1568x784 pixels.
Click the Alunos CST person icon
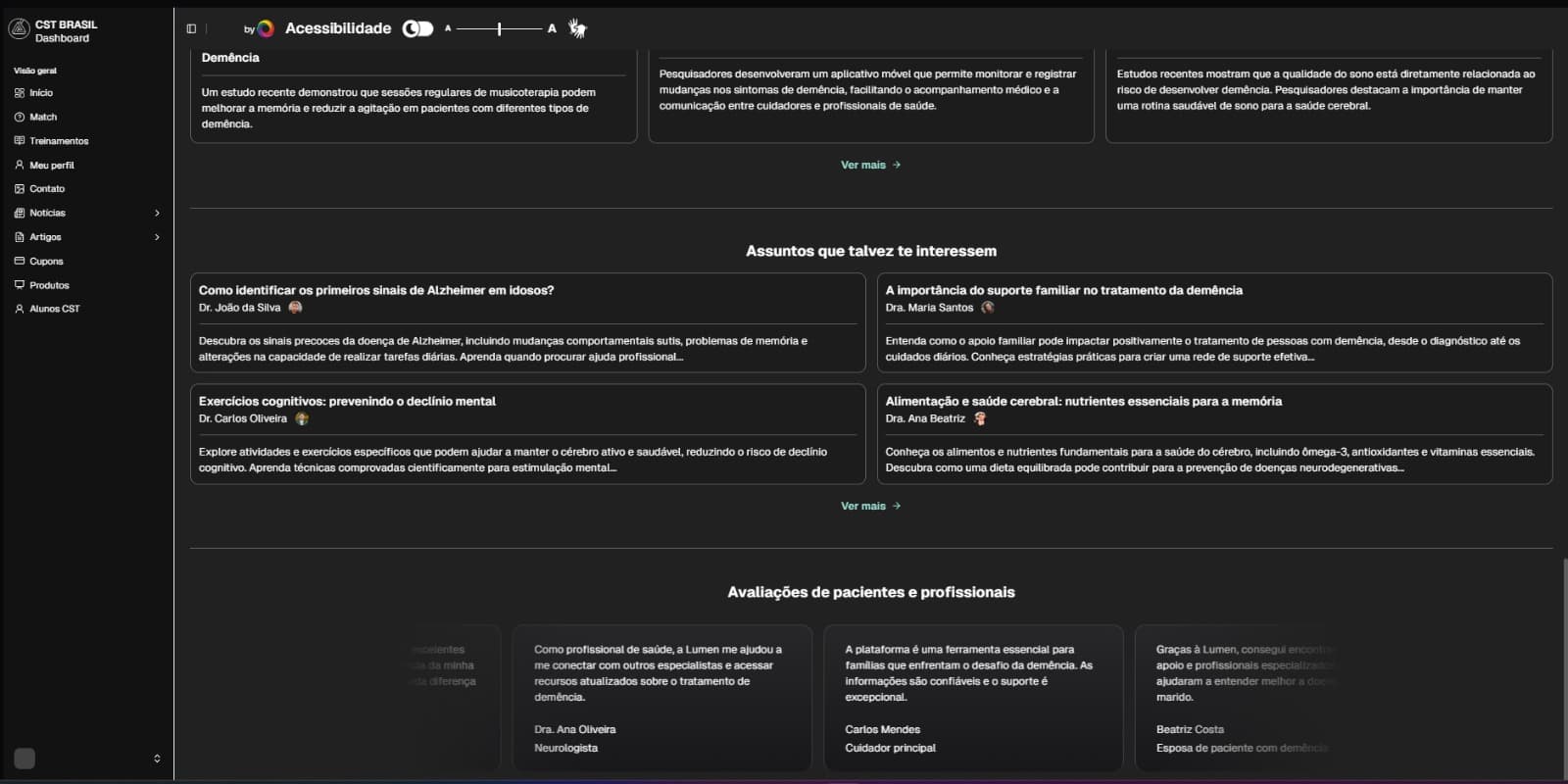(20, 309)
